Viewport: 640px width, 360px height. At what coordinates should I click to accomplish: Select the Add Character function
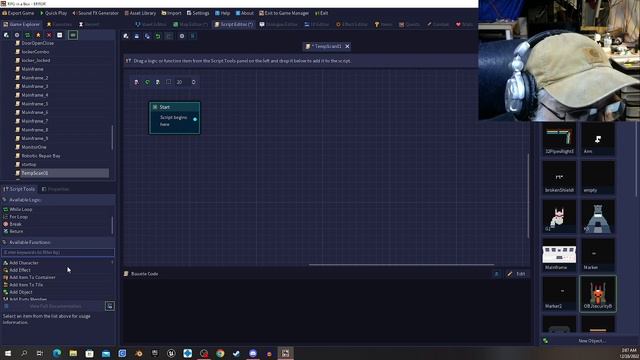click(x=24, y=263)
